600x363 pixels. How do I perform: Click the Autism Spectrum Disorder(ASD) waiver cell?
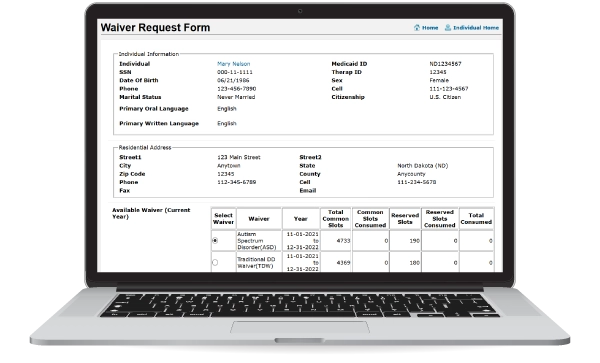(x=259, y=241)
